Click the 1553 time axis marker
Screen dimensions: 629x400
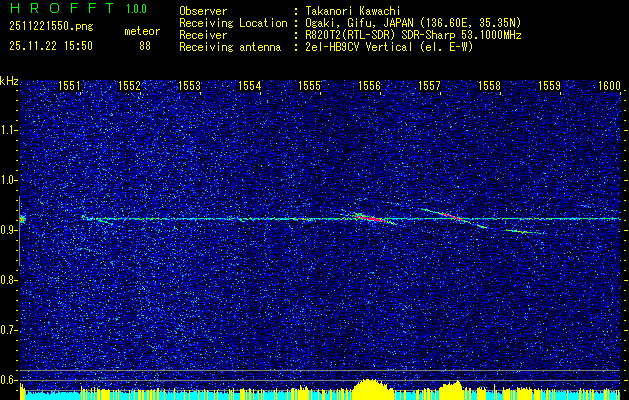pyautogui.click(x=189, y=85)
